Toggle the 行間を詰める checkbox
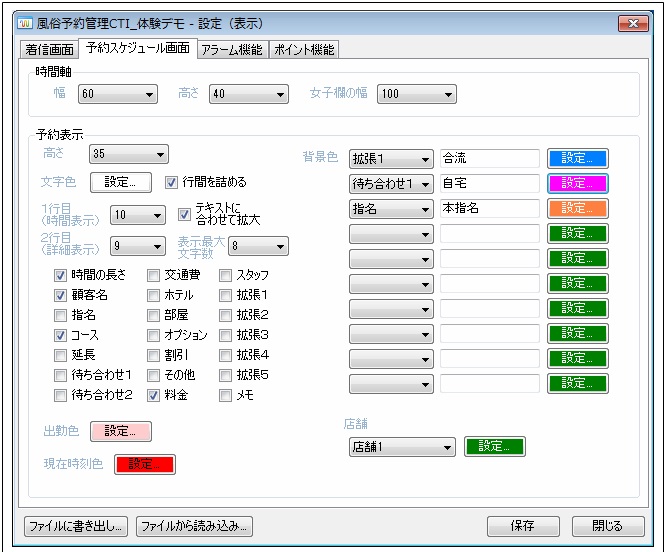The width and height of the screenshot is (666, 552). click(171, 182)
